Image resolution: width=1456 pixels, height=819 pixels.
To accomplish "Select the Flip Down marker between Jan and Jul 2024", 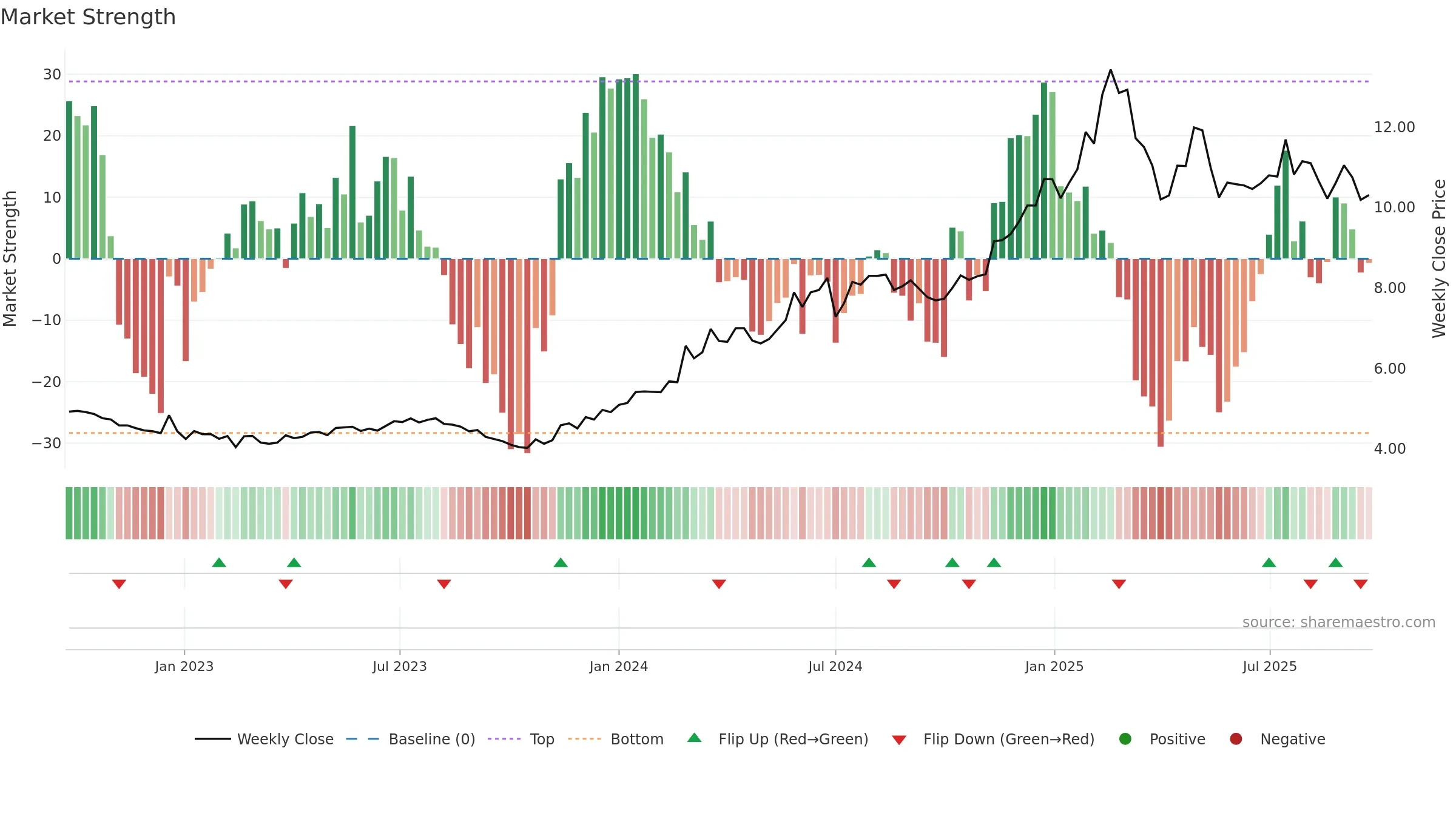I will click(x=719, y=584).
